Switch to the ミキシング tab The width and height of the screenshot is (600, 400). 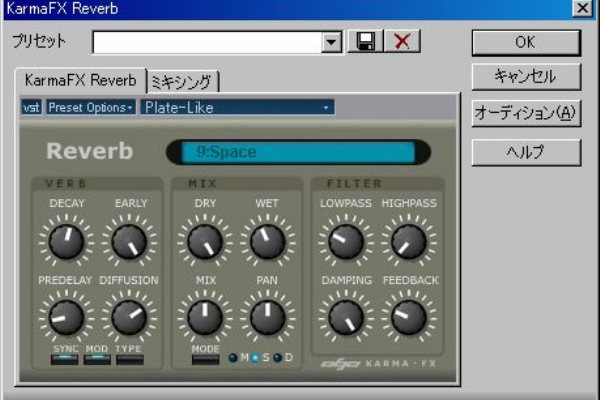click(181, 82)
